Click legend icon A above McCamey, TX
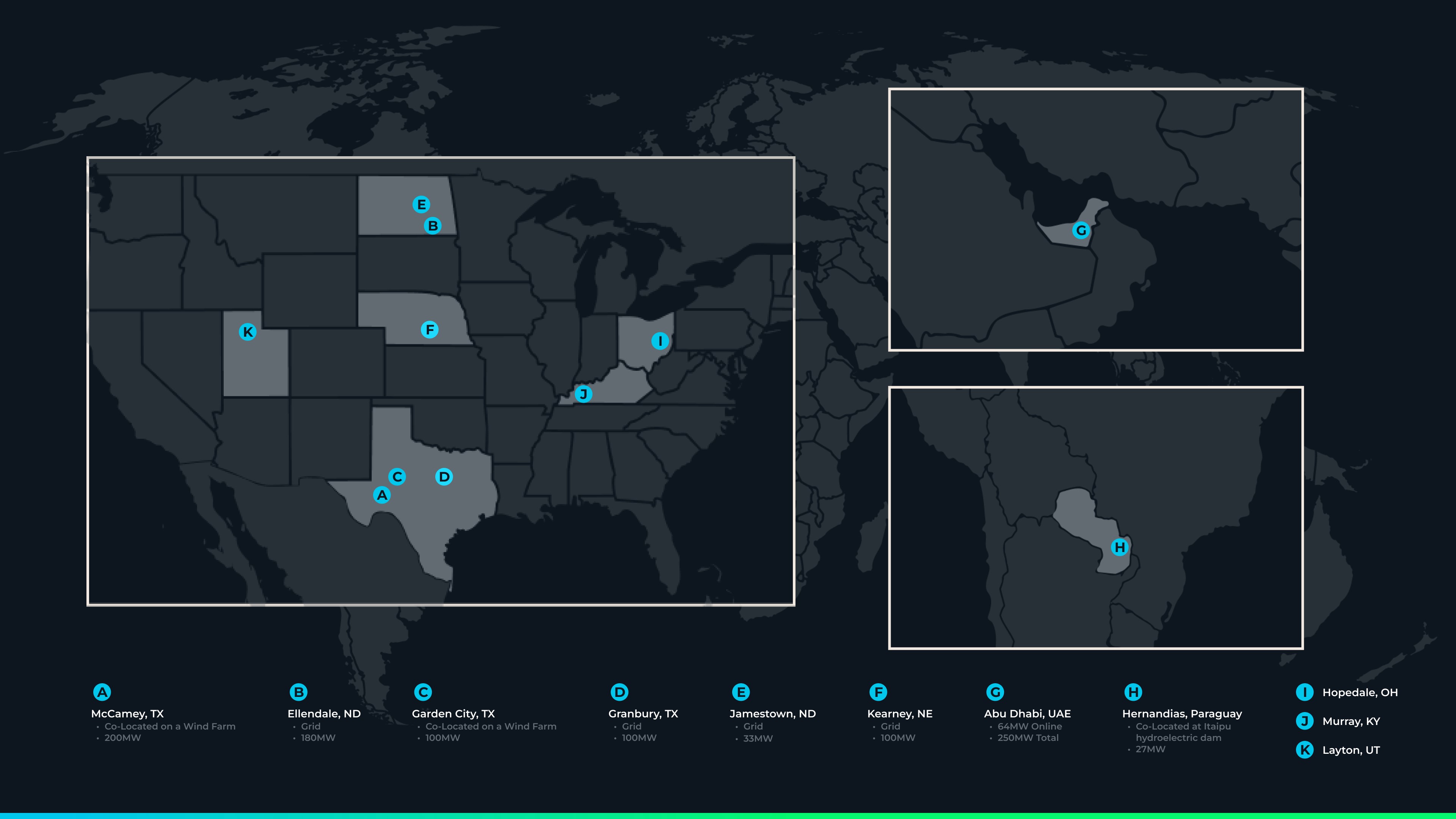1456x819 pixels. [102, 692]
